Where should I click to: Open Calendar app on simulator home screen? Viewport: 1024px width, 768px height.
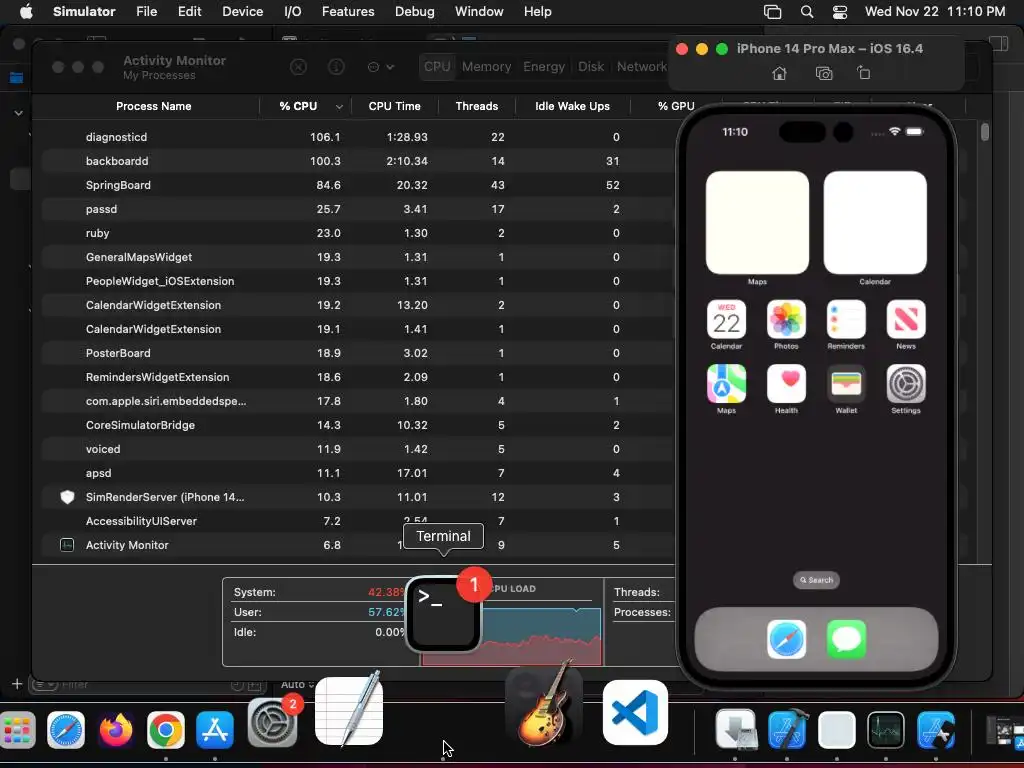(726, 319)
